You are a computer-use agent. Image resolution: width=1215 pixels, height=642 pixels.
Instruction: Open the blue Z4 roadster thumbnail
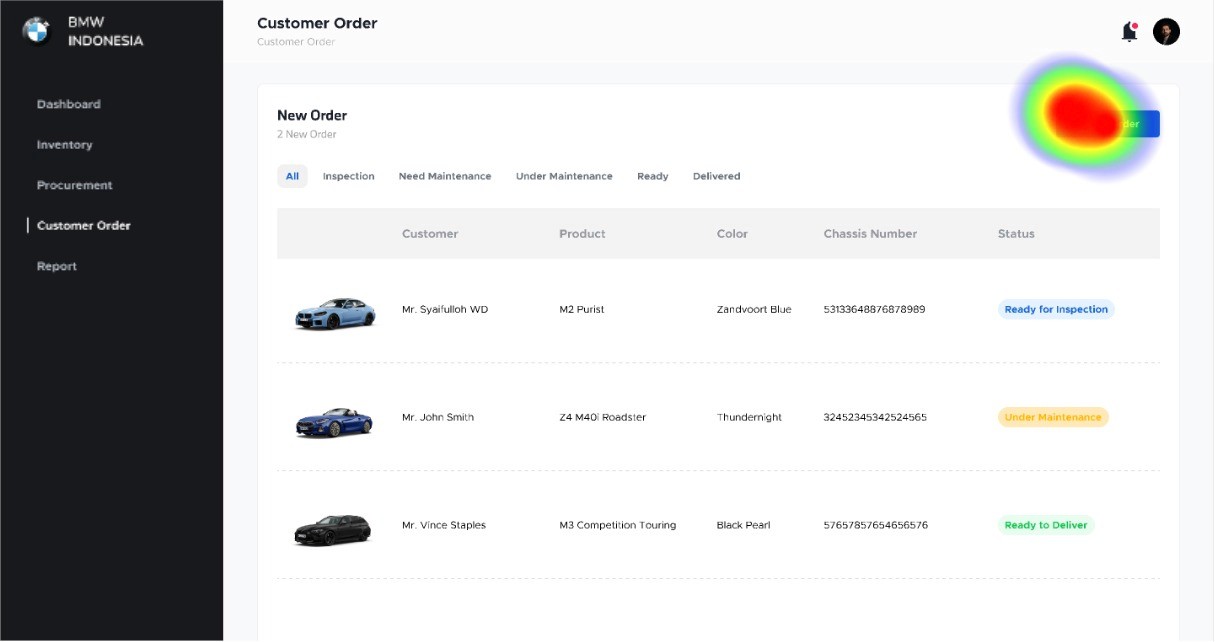[334, 421]
